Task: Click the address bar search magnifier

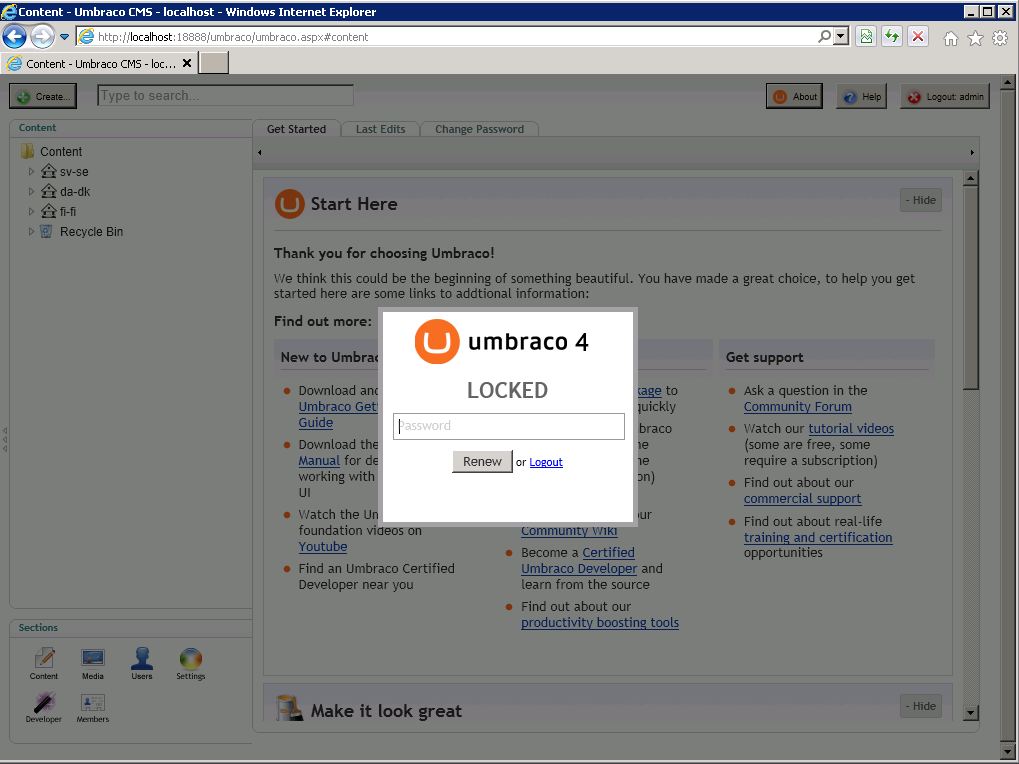Action: (824, 36)
